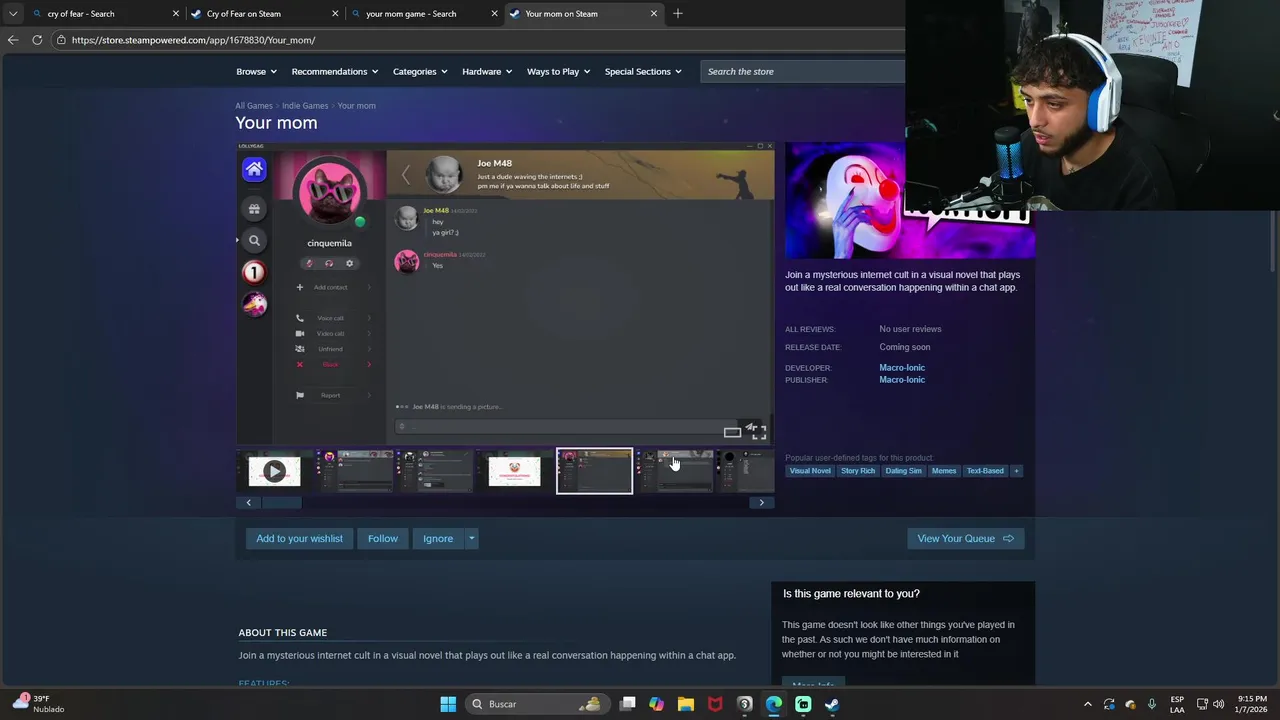Open the Macro-Ionic publisher link
Image resolution: width=1280 pixels, height=720 pixels.
point(902,380)
